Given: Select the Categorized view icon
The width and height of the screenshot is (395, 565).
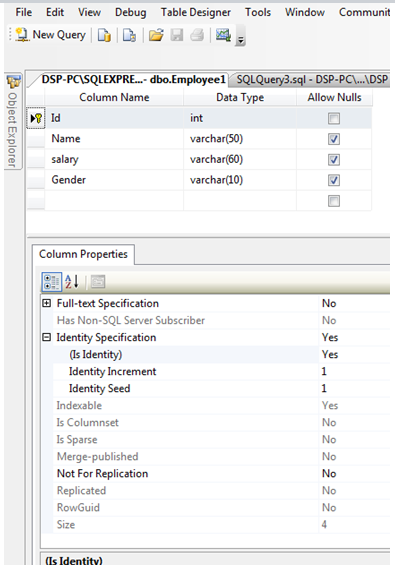Looking at the screenshot, I should 52,282.
